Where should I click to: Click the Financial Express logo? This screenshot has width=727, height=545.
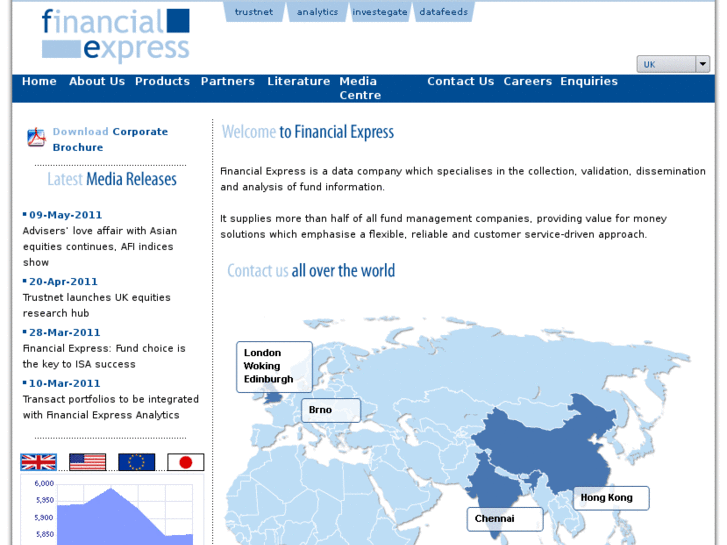click(115, 35)
